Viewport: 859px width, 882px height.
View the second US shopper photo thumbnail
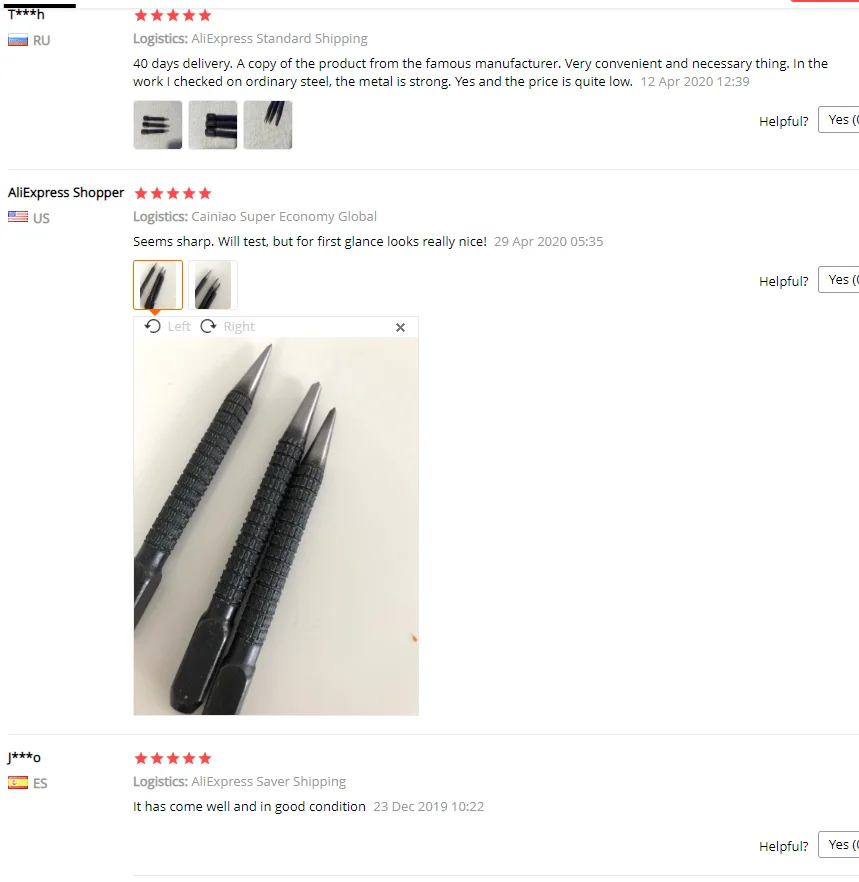(x=213, y=285)
